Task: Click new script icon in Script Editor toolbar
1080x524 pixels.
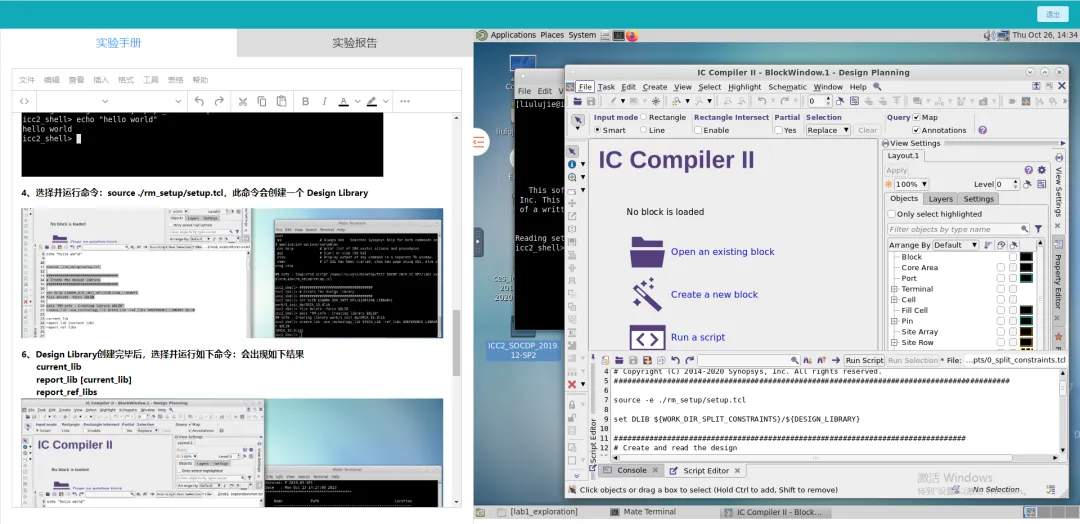Action: pos(605,360)
